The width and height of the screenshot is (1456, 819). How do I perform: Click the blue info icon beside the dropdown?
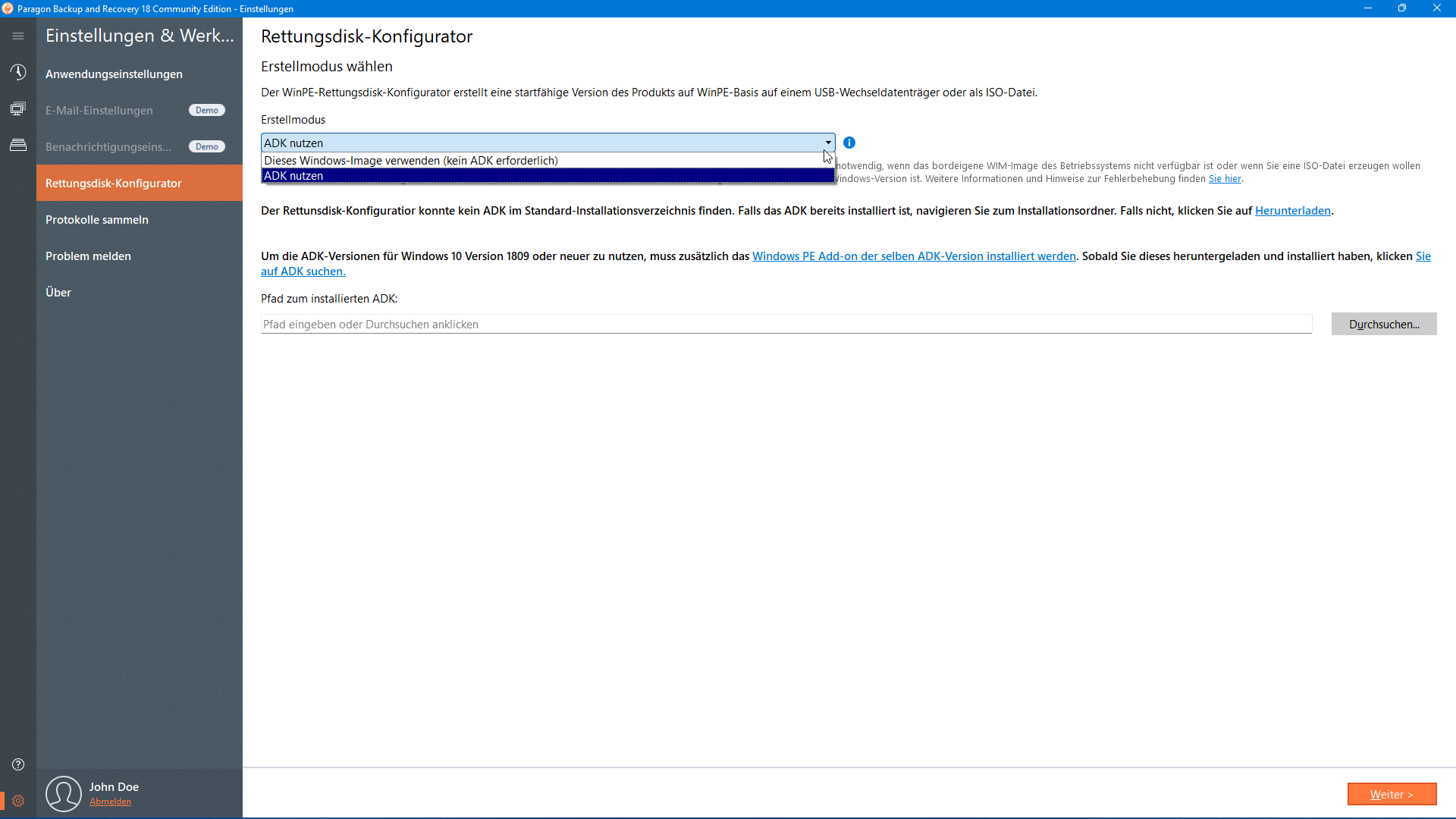pos(849,143)
